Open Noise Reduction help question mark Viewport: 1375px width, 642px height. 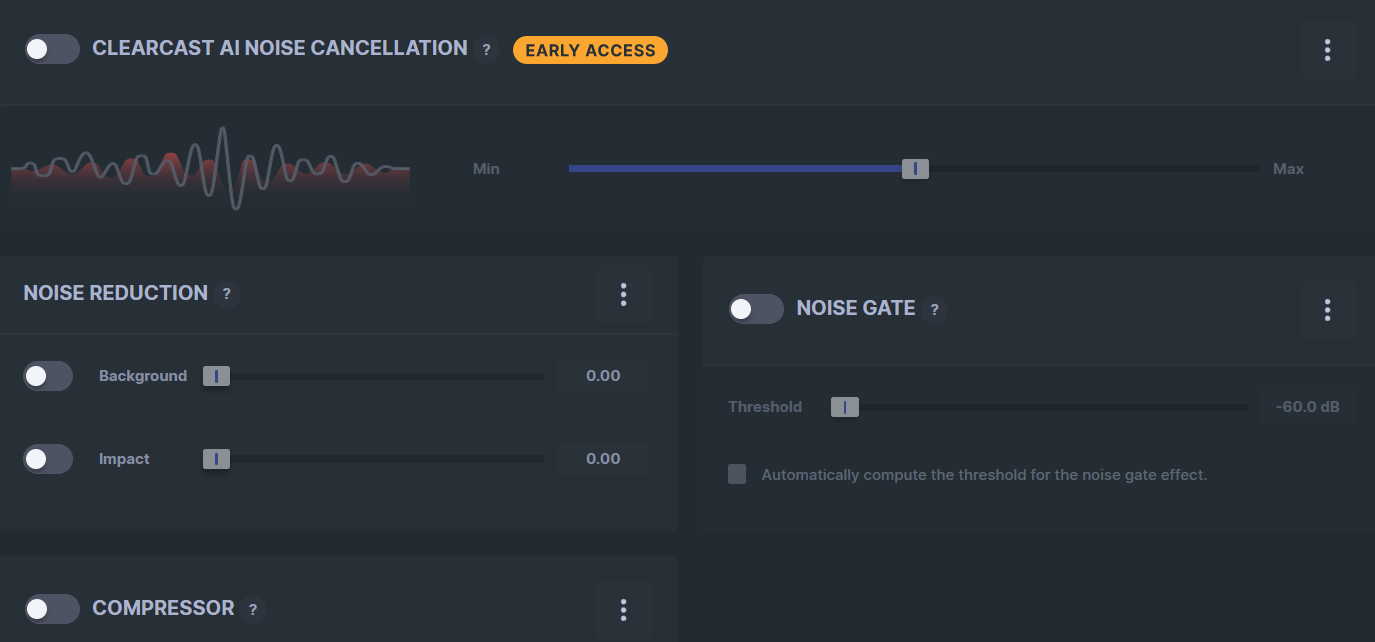pyautogui.click(x=227, y=294)
